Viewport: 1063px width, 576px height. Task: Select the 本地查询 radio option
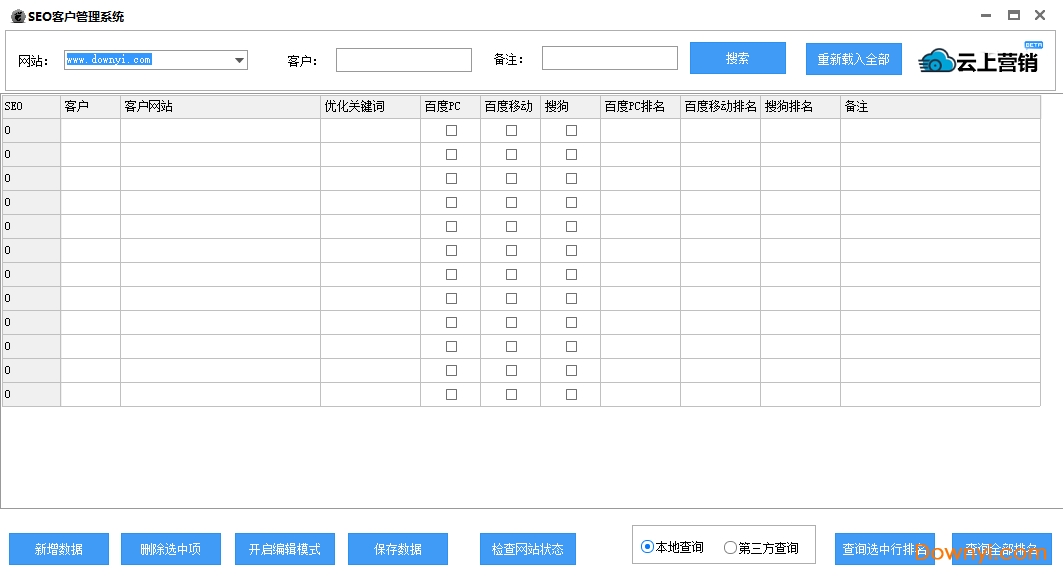[650, 546]
